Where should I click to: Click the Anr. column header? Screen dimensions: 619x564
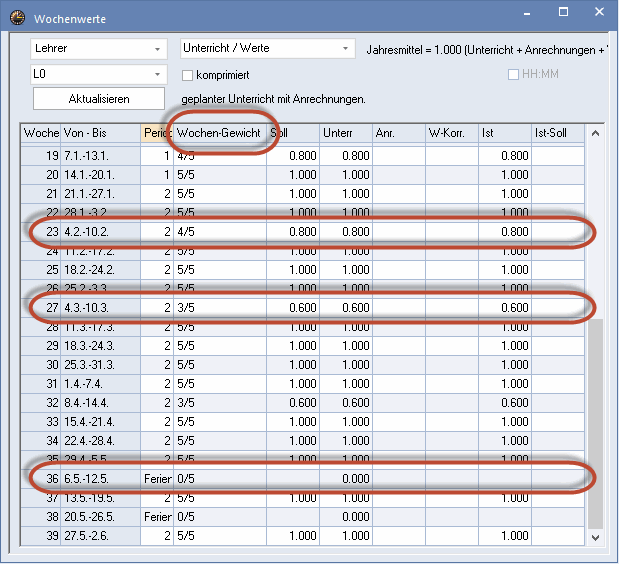point(399,133)
